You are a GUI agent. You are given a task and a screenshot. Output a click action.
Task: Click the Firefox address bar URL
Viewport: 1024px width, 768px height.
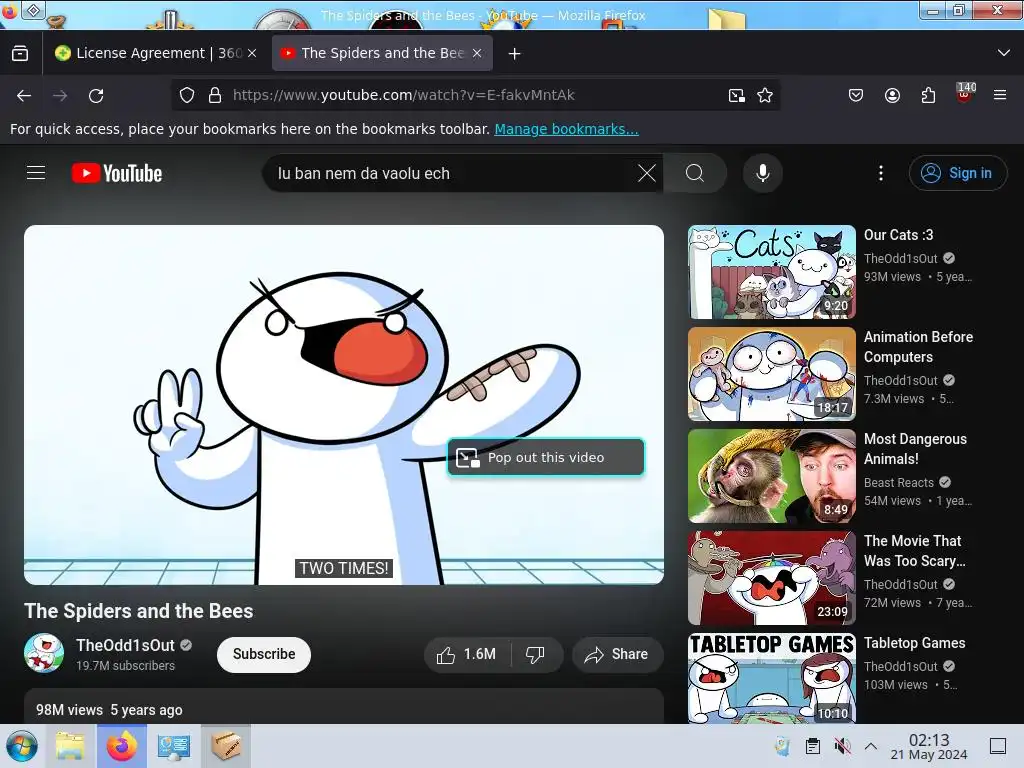click(x=404, y=95)
